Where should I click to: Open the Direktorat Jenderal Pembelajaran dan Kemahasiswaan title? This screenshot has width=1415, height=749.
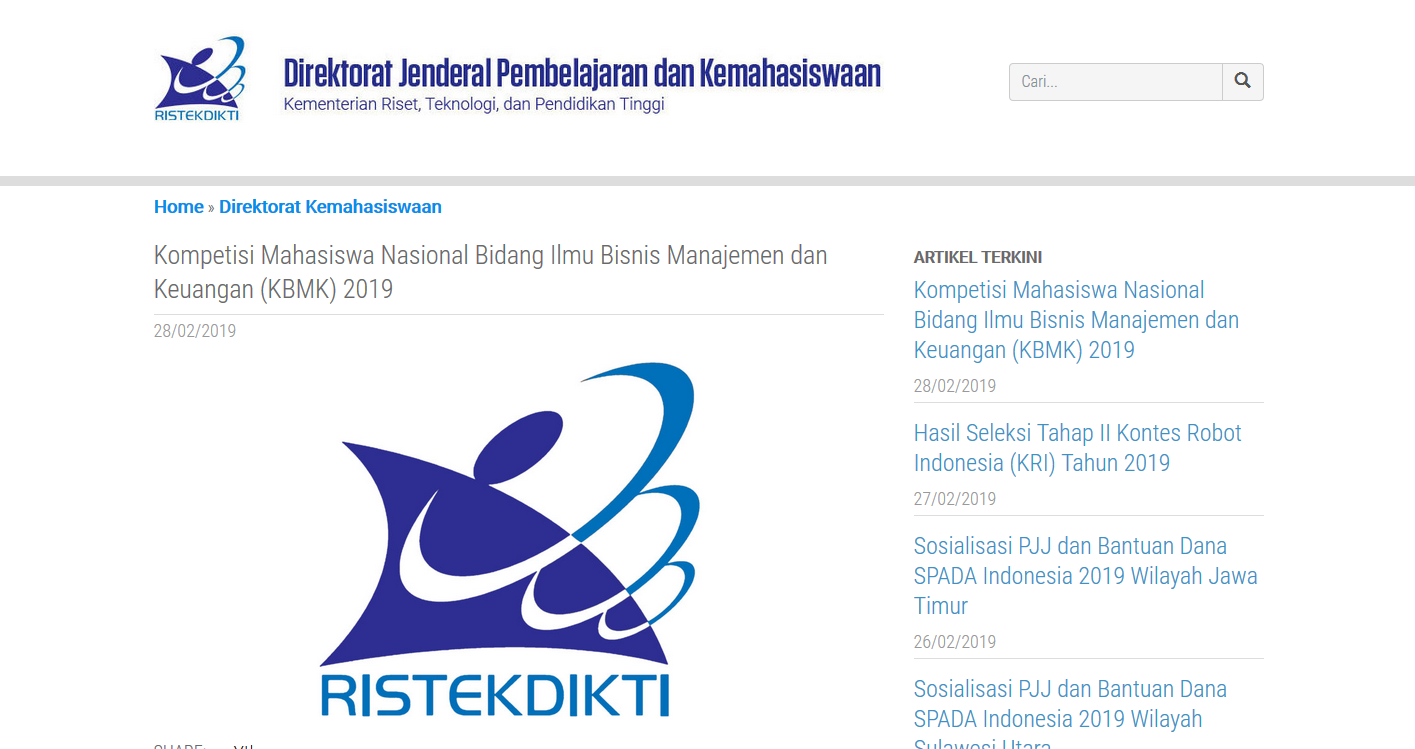(x=582, y=73)
